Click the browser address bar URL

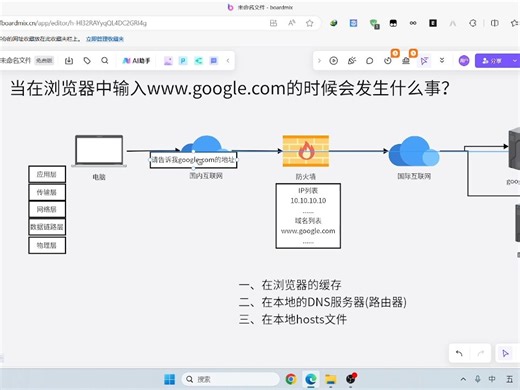click(x=73, y=23)
